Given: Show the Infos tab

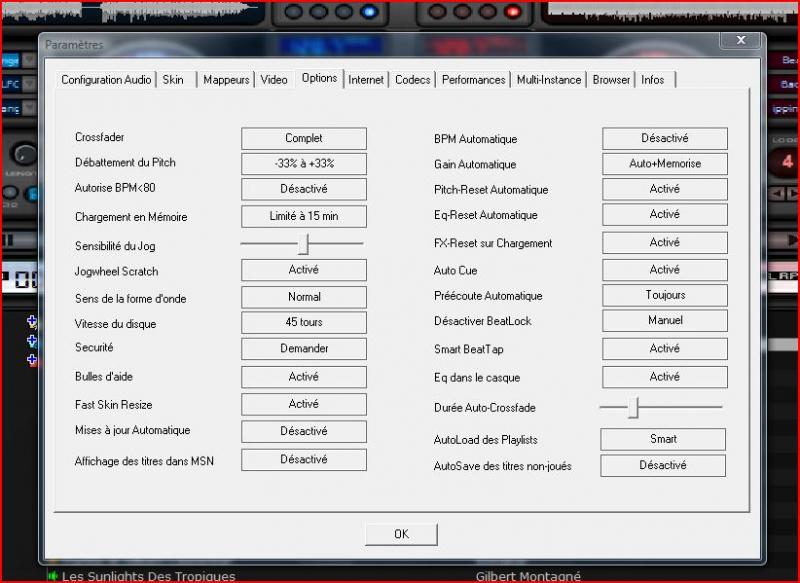Looking at the screenshot, I should click(653, 79).
